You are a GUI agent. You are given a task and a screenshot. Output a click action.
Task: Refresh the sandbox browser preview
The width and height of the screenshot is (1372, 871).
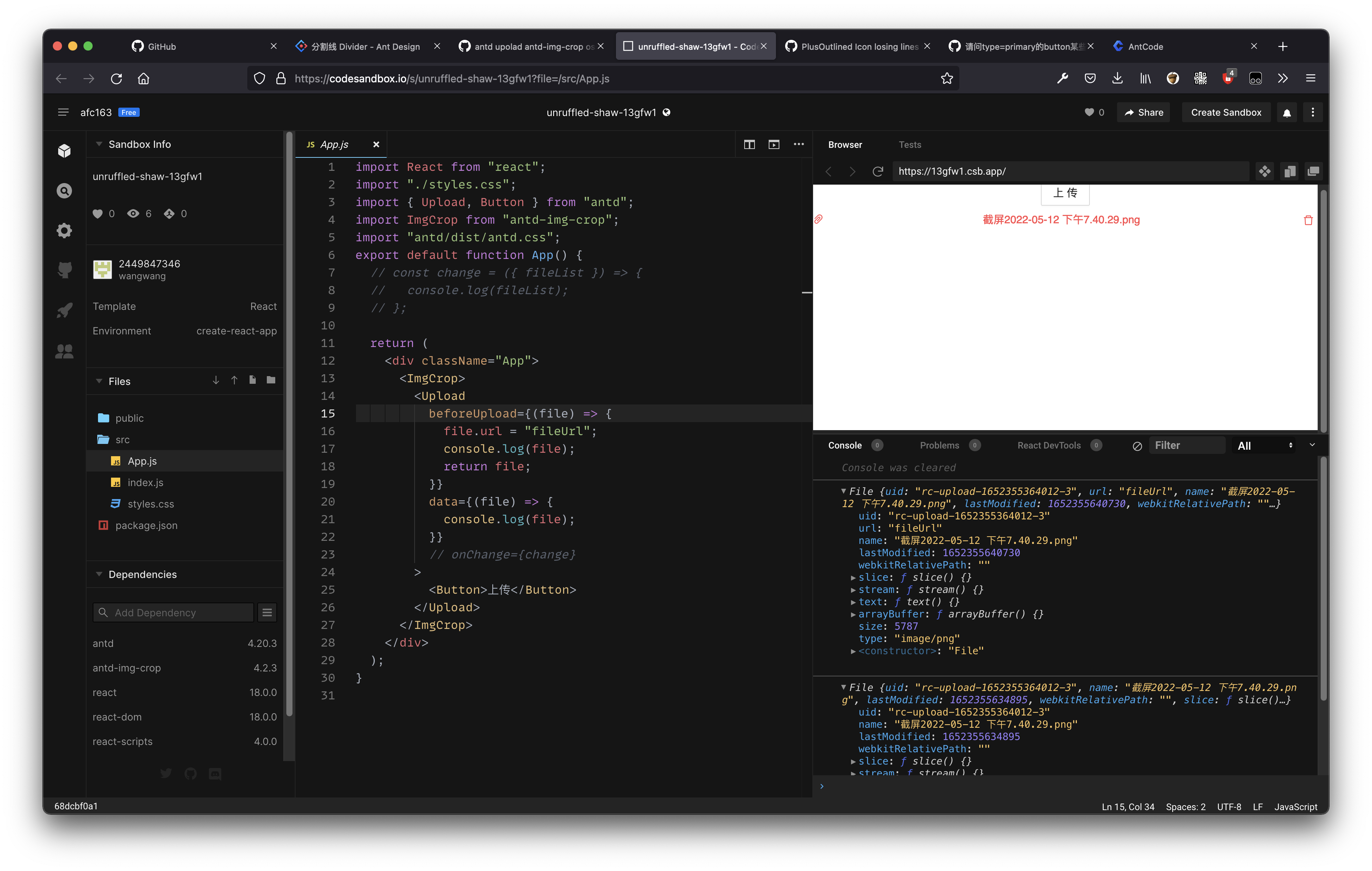878,171
